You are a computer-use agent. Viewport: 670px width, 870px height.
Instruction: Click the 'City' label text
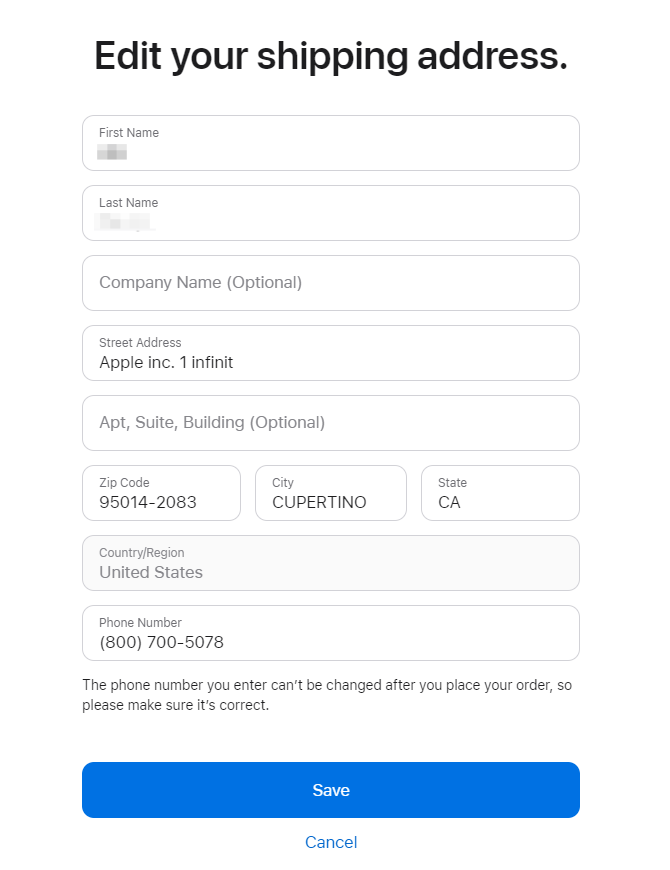(283, 483)
